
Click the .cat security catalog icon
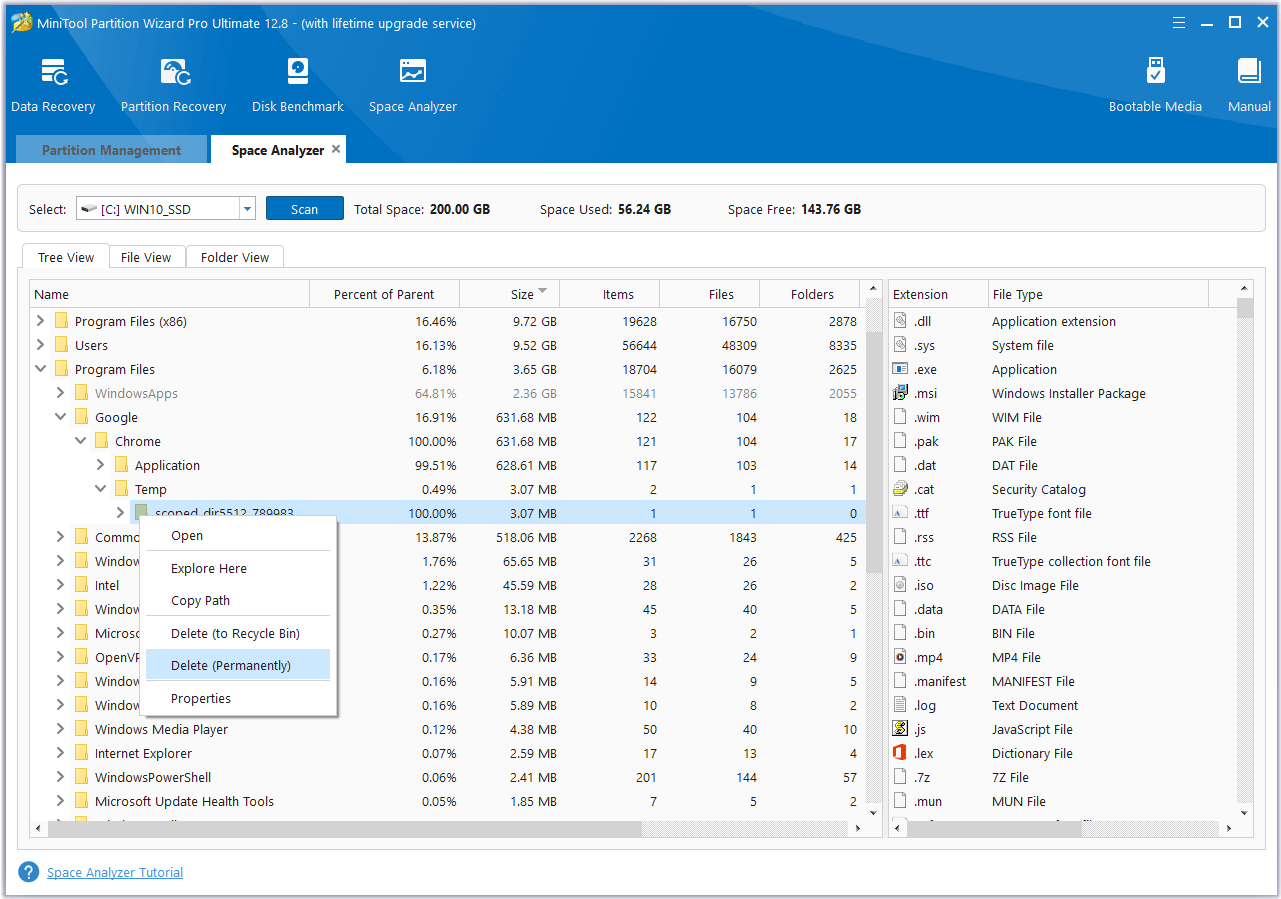point(900,489)
